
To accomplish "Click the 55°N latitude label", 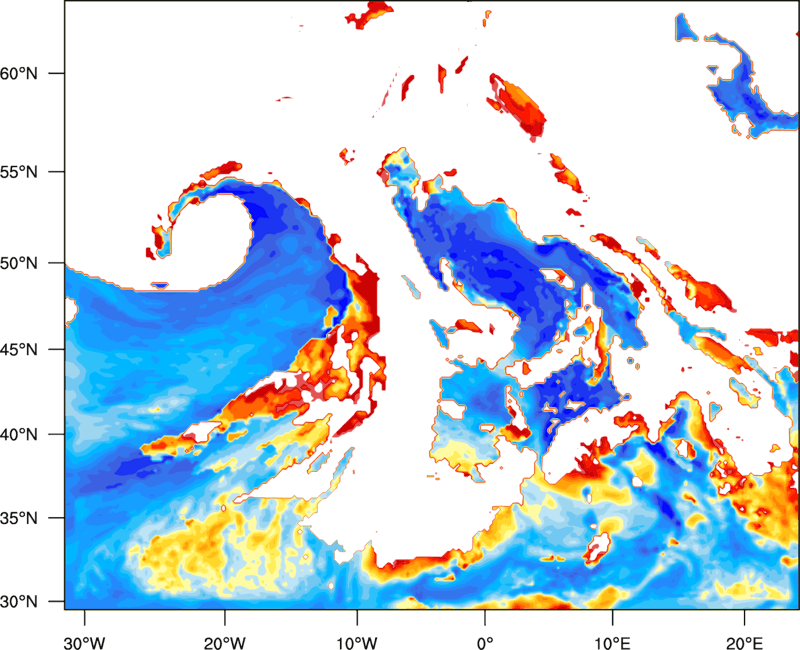I will coord(19,172).
